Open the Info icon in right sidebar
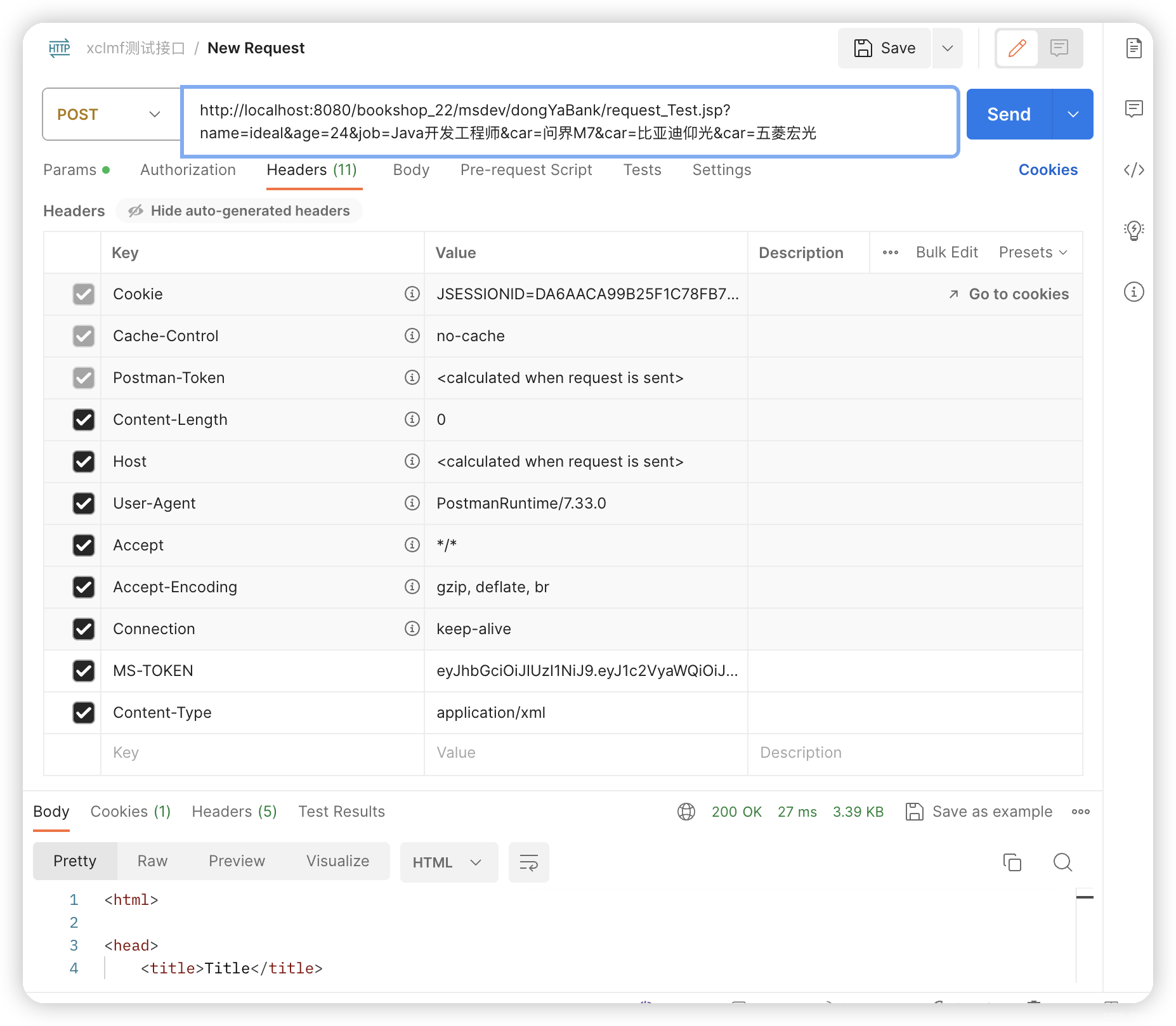The width and height of the screenshot is (1176, 1026). (x=1134, y=292)
